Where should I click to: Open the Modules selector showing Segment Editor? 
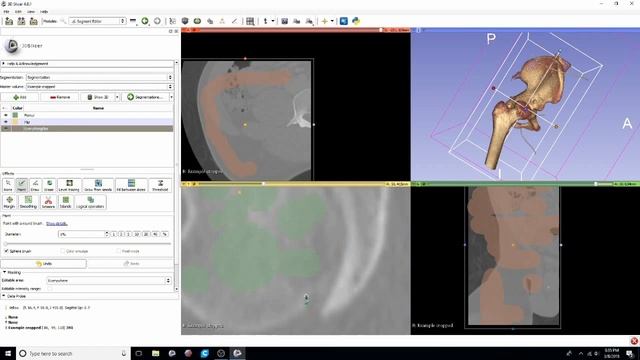pyautogui.click(x=98, y=21)
